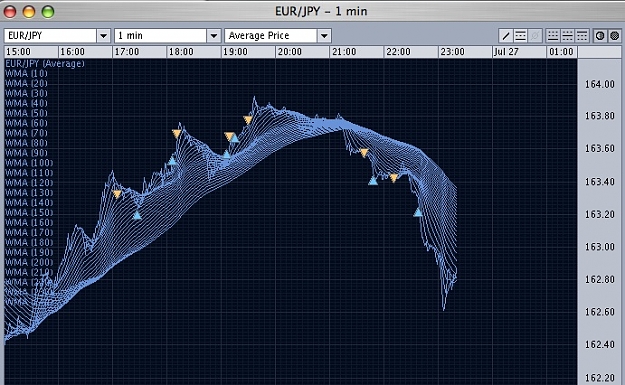
Task: Click the greyed-out crossed-circle delete line icon
Action: 535,36
